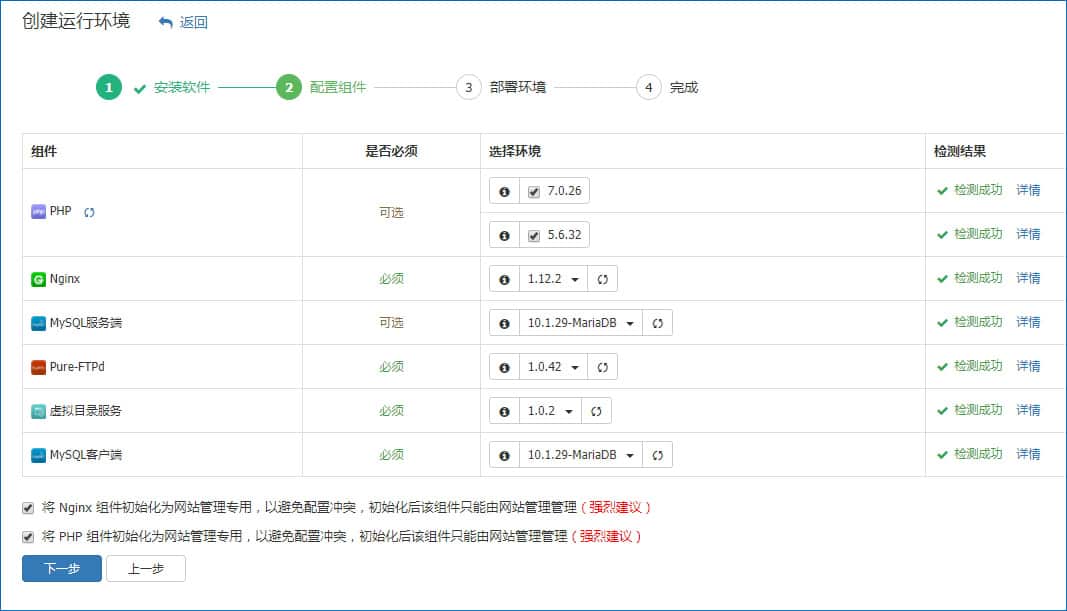1067x611 pixels.
Task: Open info icon for Pure-FTPd 1.0.42
Action: pos(504,367)
